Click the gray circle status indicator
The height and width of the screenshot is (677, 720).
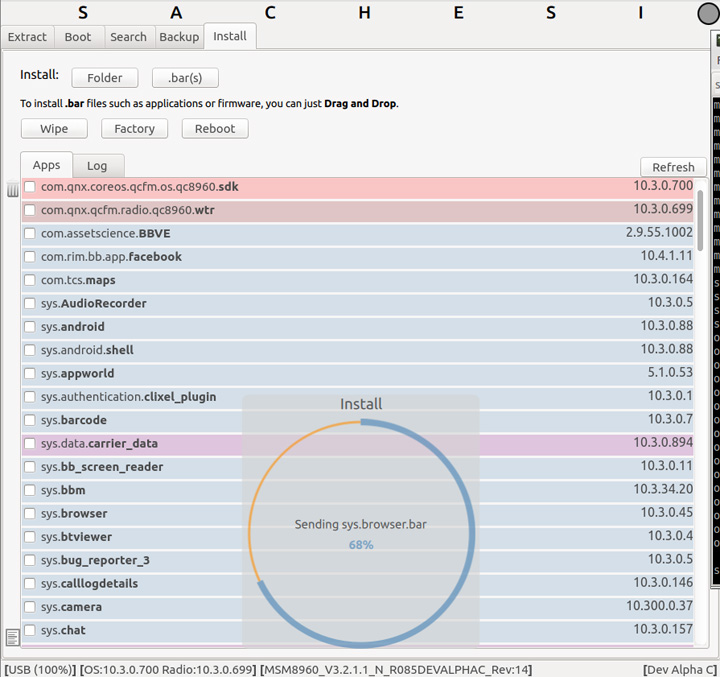pyautogui.click(x=708, y=14)
